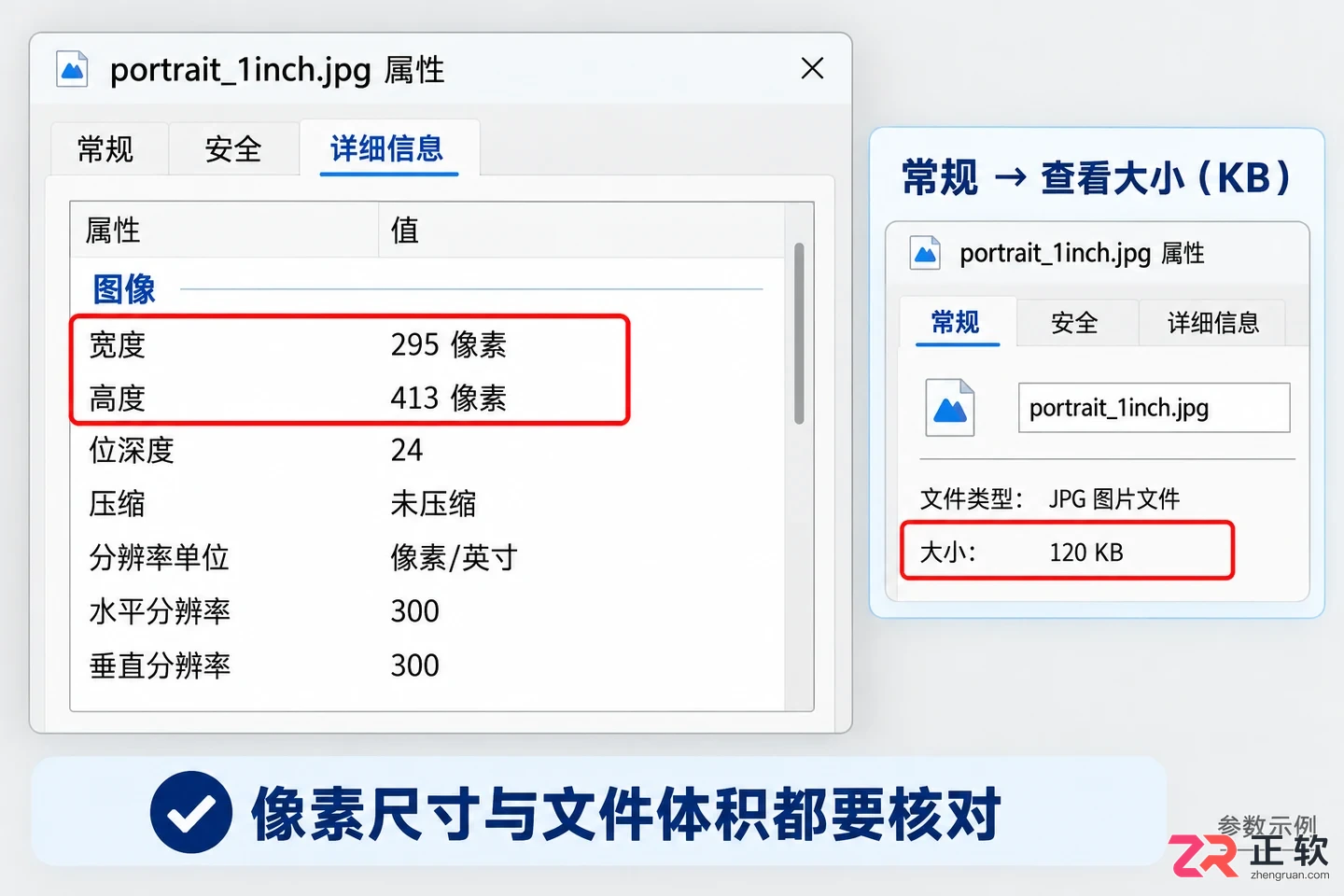1344x896 pixels.
Task: Click the 413 像素 height value
Action: (x=449, y=399)
